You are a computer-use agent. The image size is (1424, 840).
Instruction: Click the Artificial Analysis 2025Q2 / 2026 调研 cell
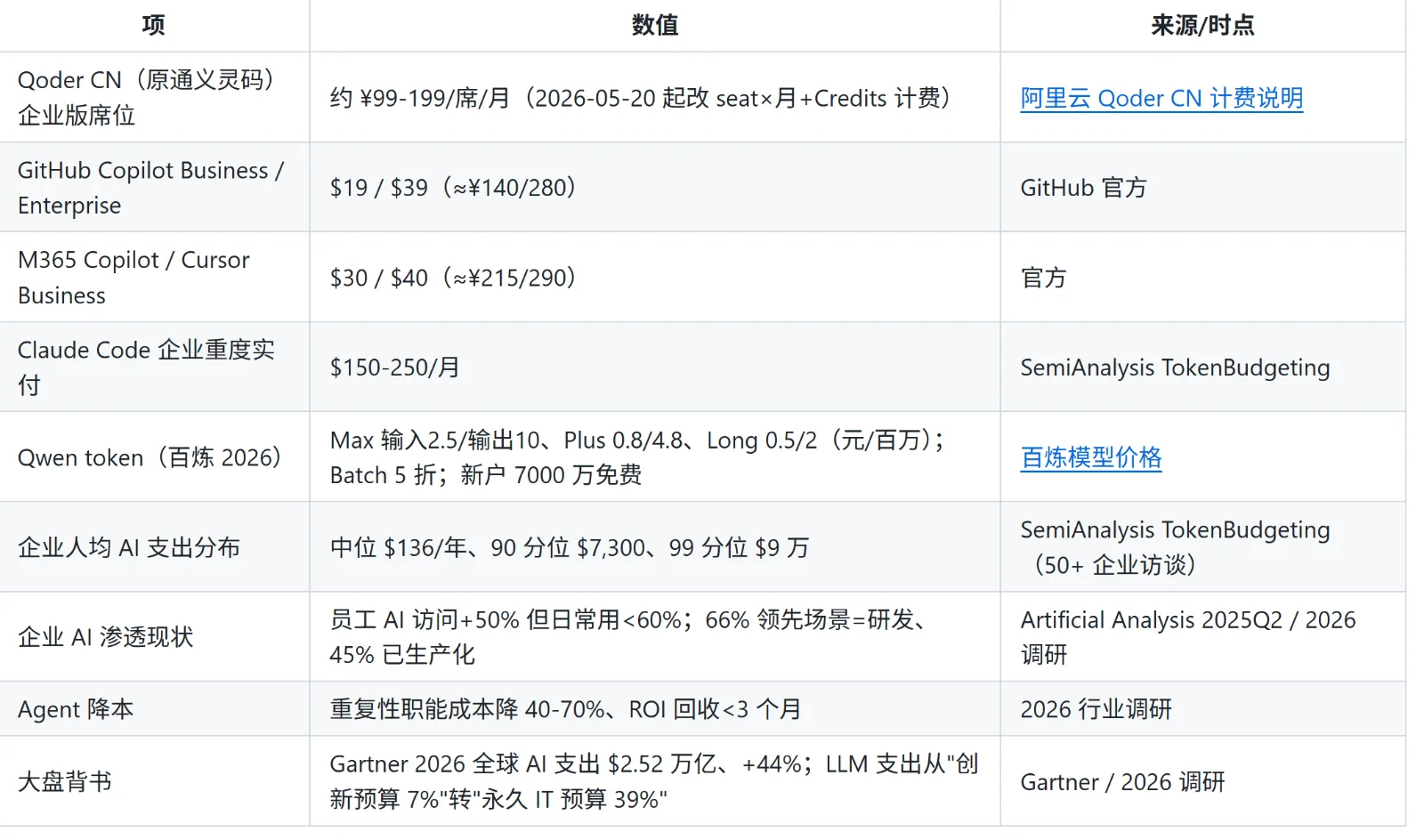(1203, 636)
